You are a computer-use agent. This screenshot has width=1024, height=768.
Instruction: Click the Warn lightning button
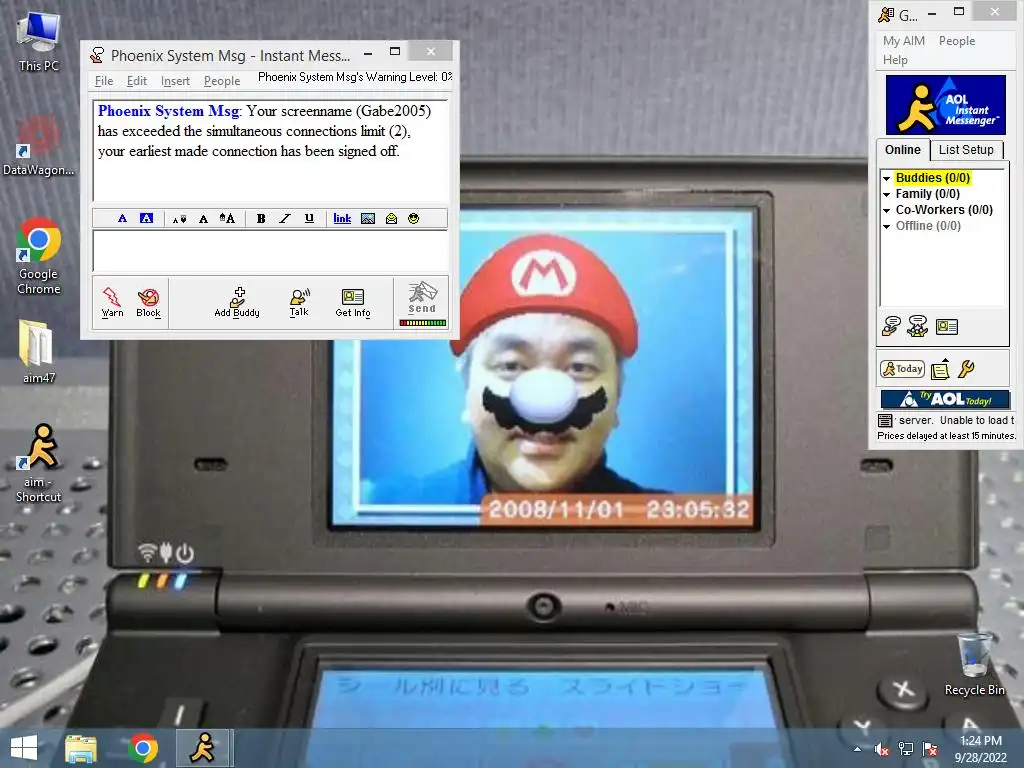coord(112,302)
